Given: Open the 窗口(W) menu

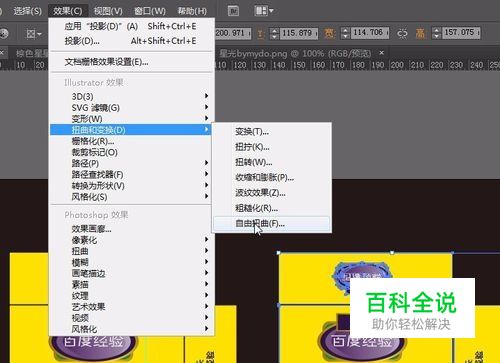Looking at the screenshot, I should coord(150,11).
